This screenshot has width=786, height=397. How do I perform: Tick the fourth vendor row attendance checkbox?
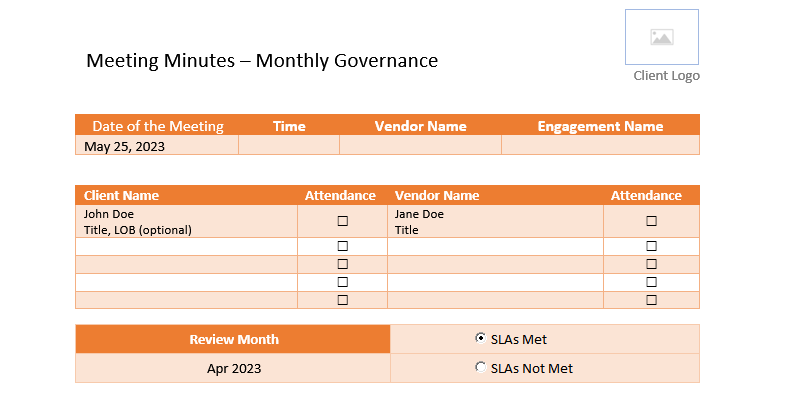point(651,282)
